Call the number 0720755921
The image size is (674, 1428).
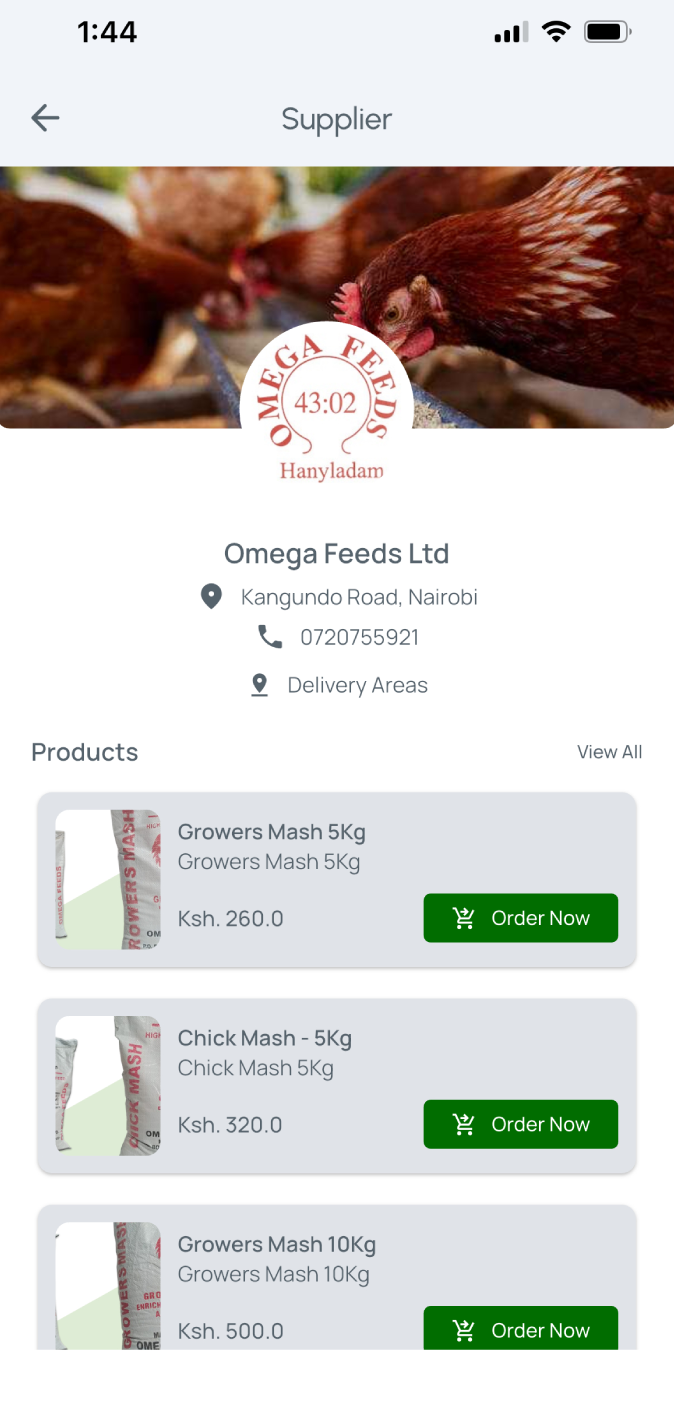(359, 637)
